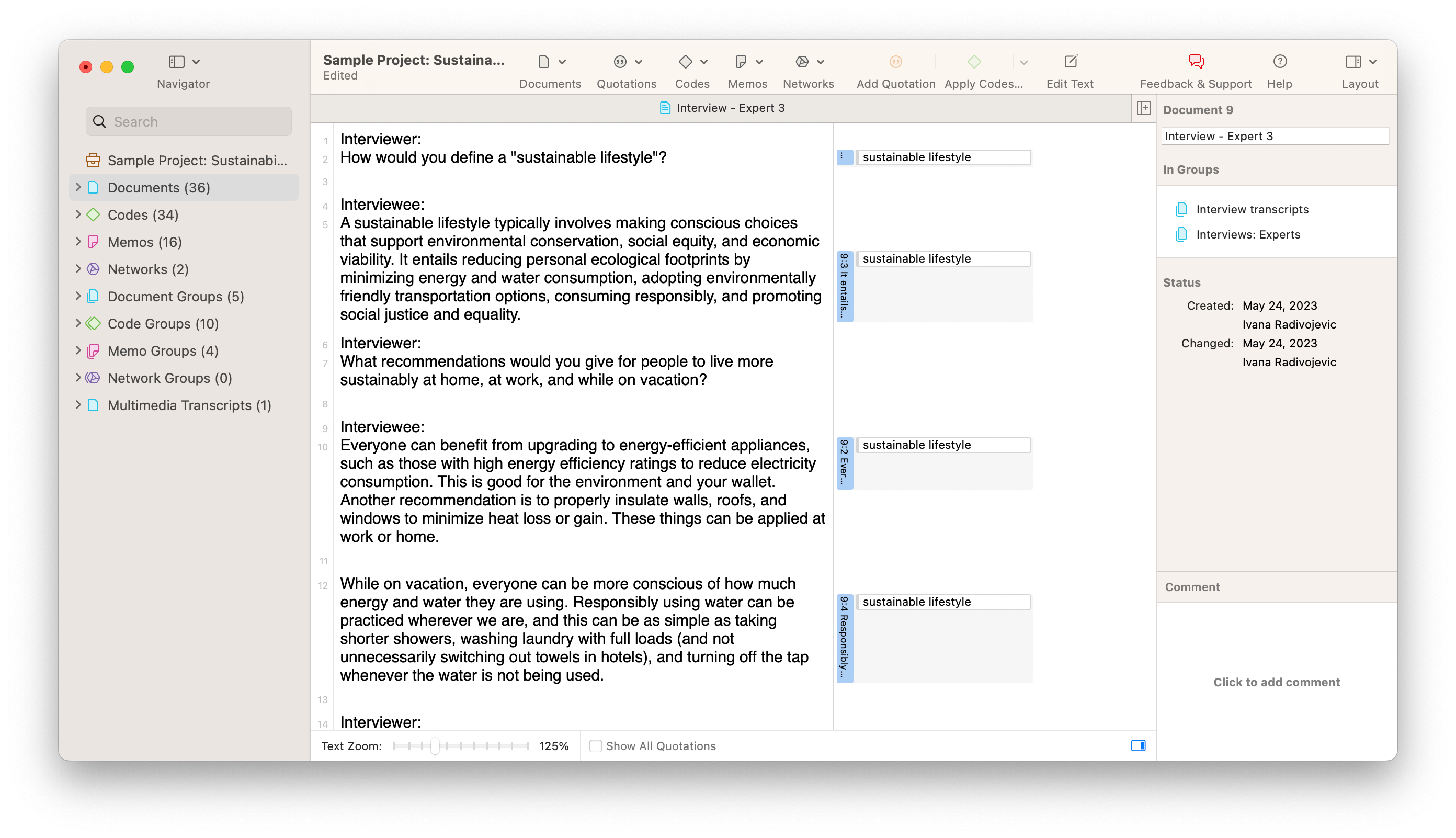This screenshot has height=838, width=1456.
Task: Click the Navigator sidebar toggle icon
Action: (176, 62)
